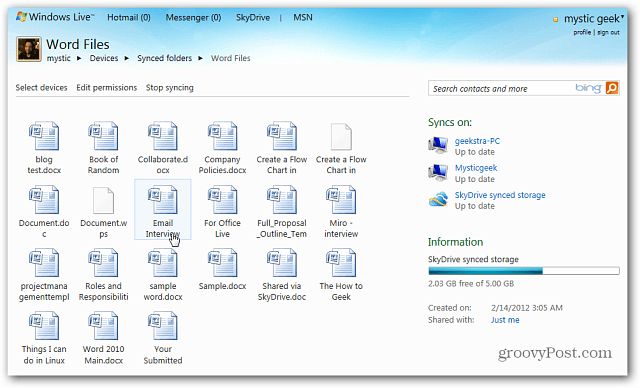Open SkyDrive in the top navigation
This screenshot has height=388, width=640.
(253, 18)
